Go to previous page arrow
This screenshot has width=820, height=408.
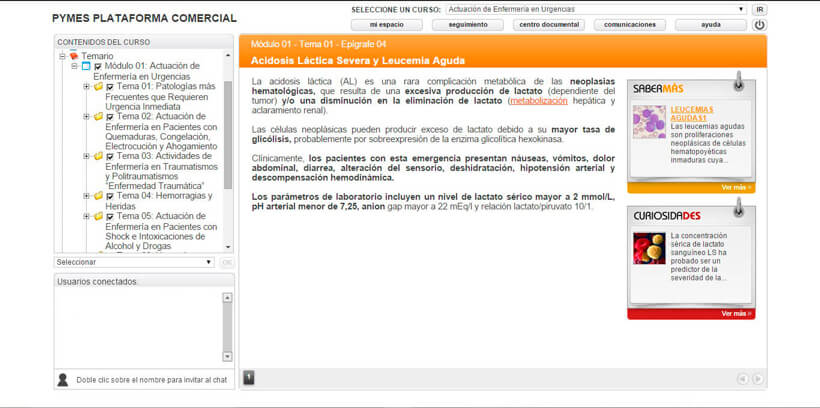point(743,379)
